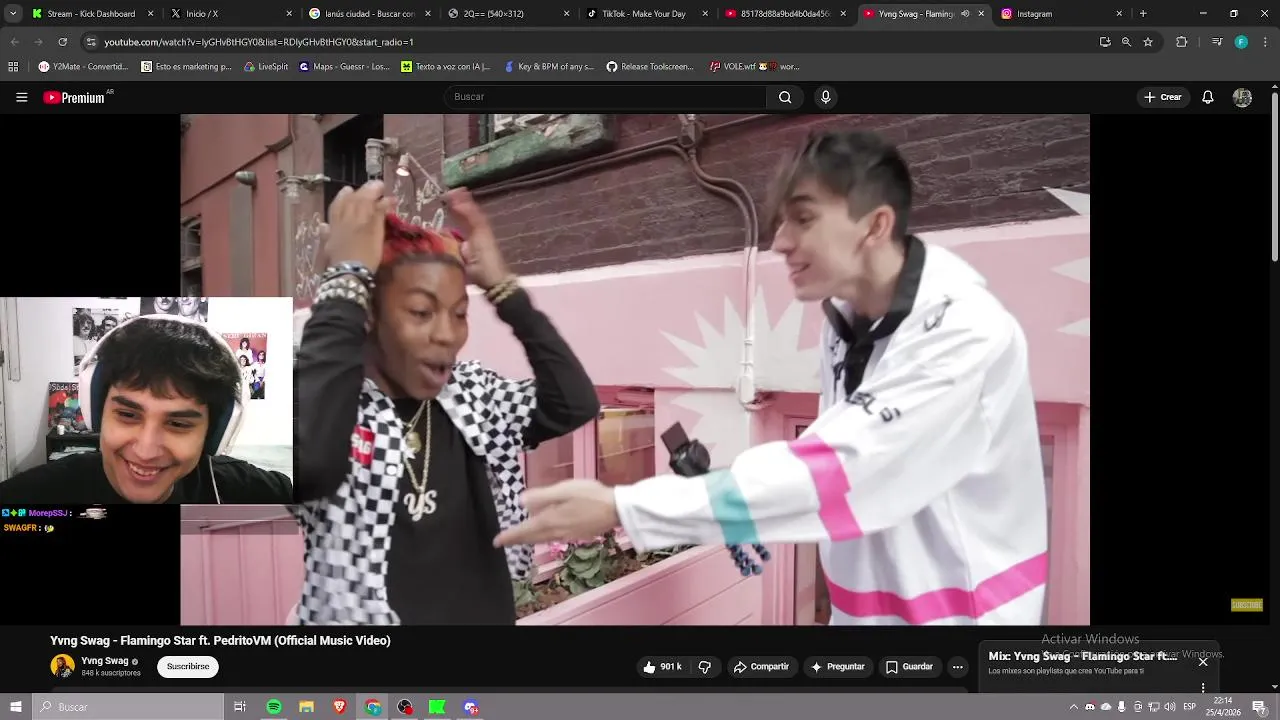Click the YouTube search magnifier button

tap(785, 97)
